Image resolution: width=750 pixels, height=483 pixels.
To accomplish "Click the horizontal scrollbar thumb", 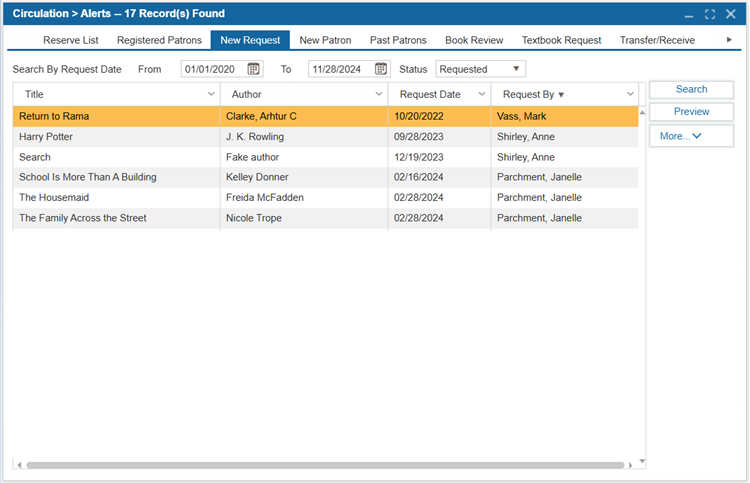I will pos(325,465).
